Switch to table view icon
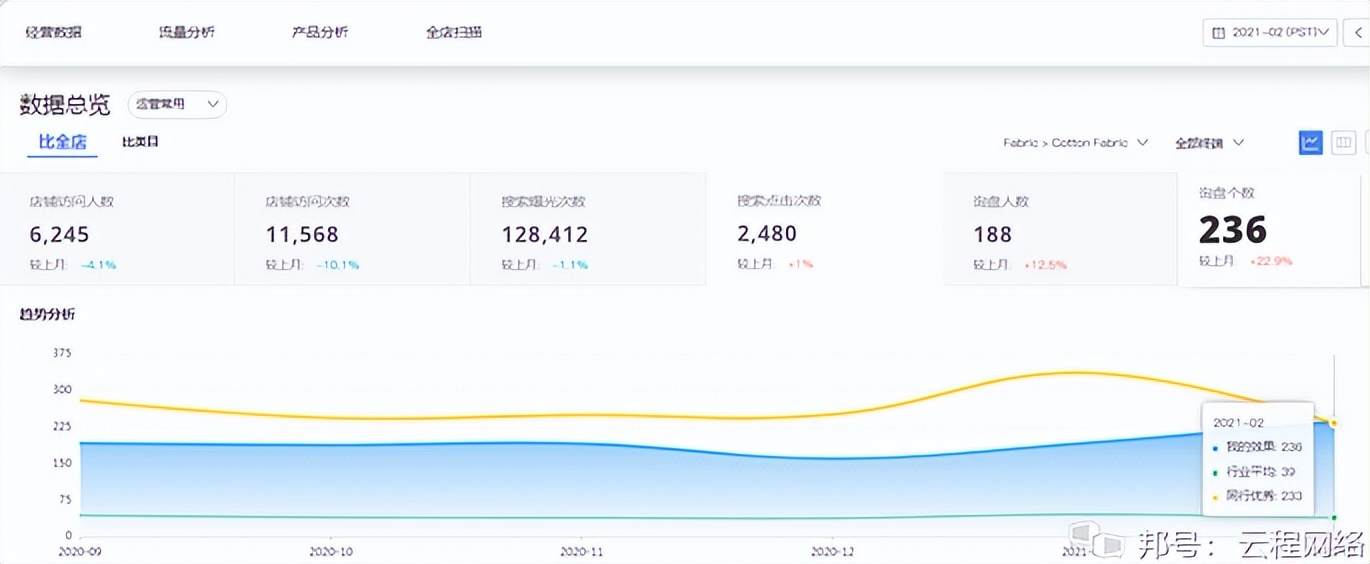 click(1344, 143)
